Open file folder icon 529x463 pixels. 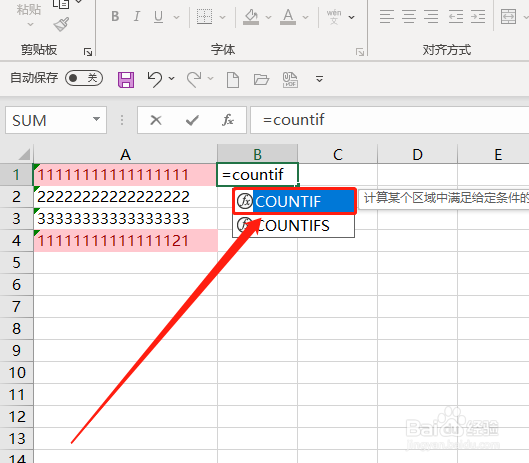pyautogui.click(x=261, y=80)
